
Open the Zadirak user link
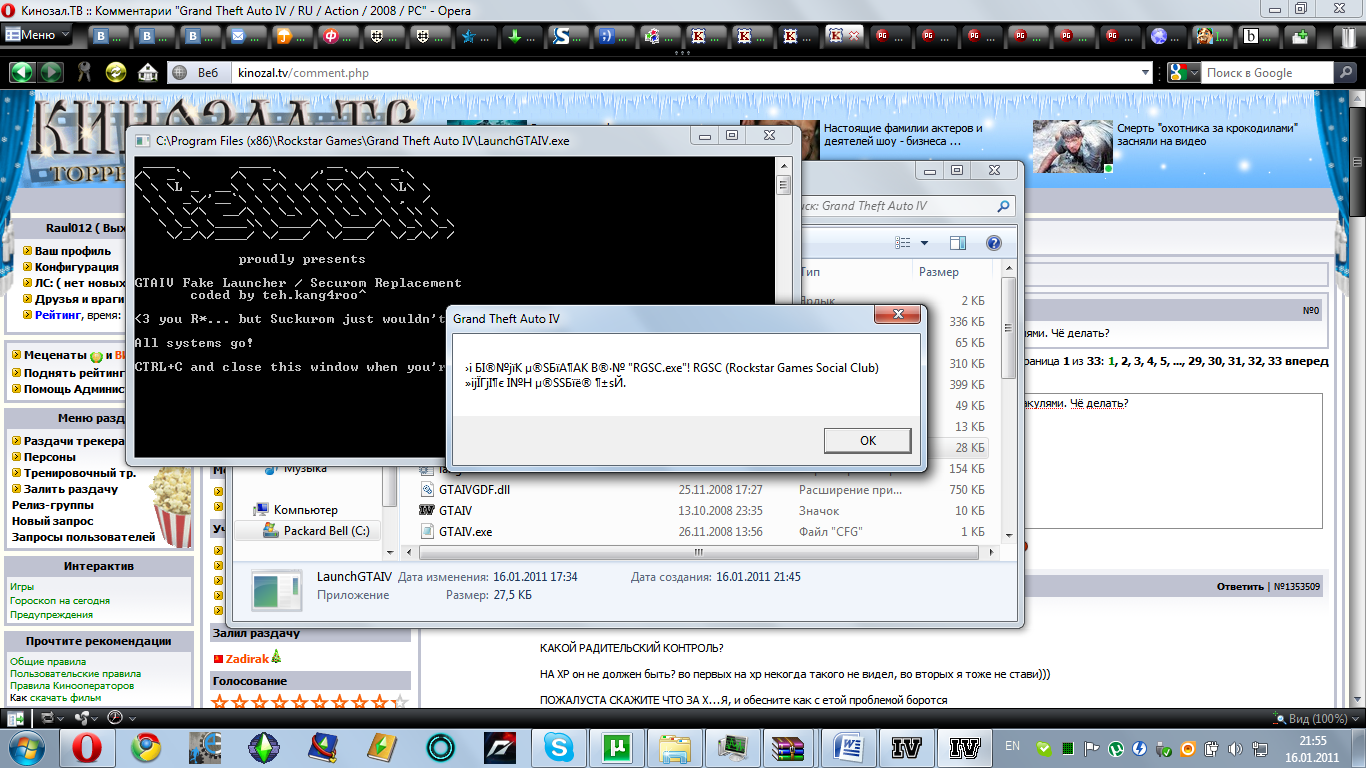tap(247, 658)
